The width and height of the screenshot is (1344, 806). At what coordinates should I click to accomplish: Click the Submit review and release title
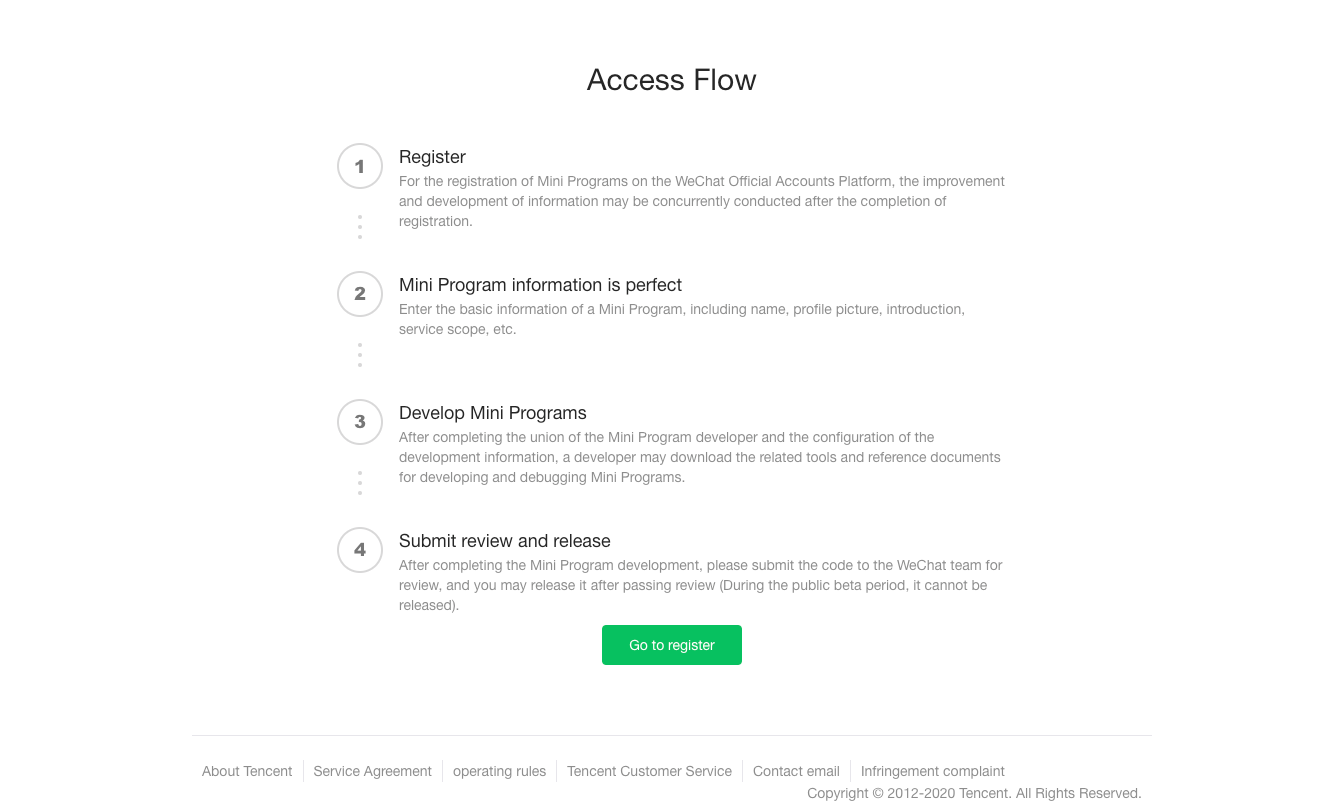(x=504, y=541)
